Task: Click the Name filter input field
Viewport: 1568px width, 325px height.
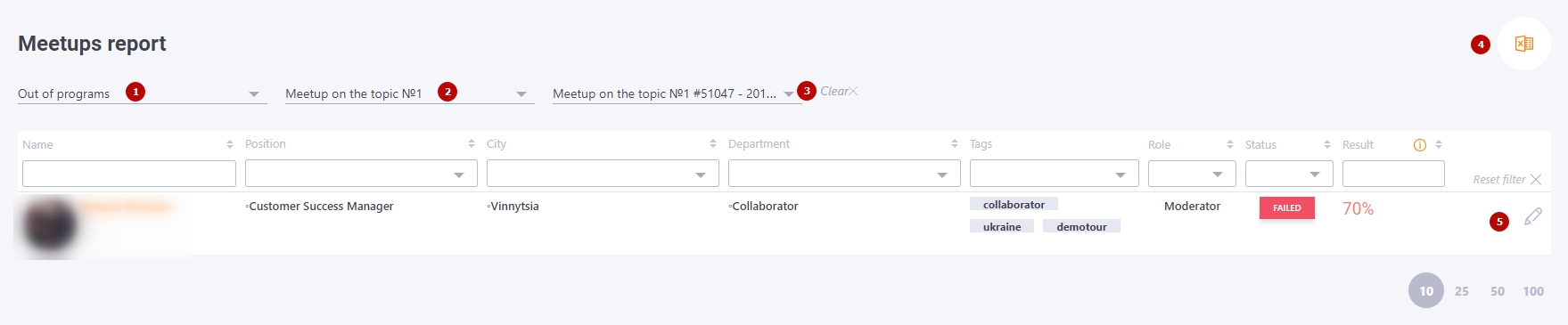Action: click(x=129, y=174)
